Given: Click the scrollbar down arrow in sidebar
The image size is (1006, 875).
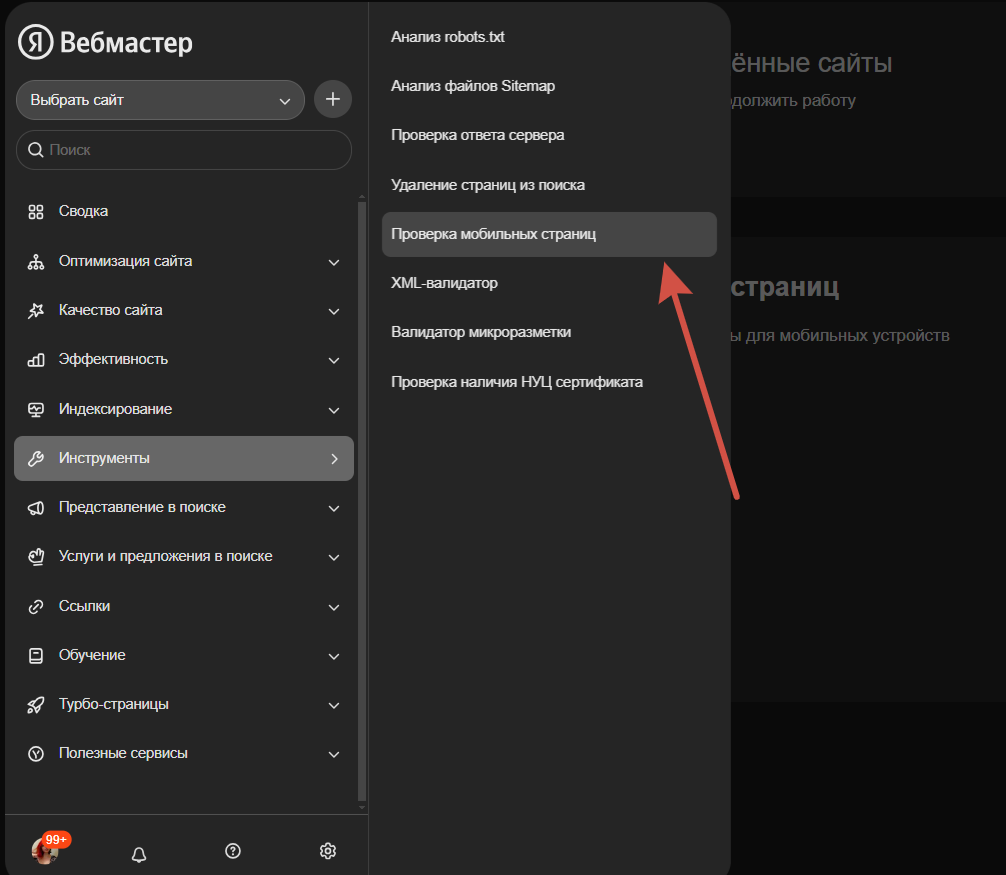Looking at the screenshot, I should (362, 808).
